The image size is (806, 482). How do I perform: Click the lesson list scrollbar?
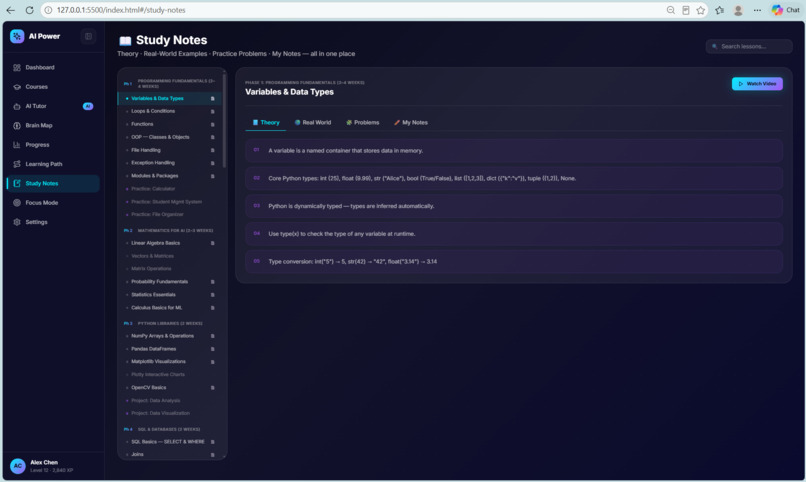[x=224, y=121]
